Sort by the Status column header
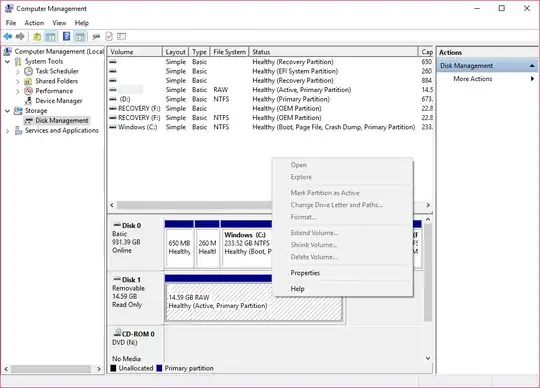The image size is (540, 388). (x=333, y=52)
